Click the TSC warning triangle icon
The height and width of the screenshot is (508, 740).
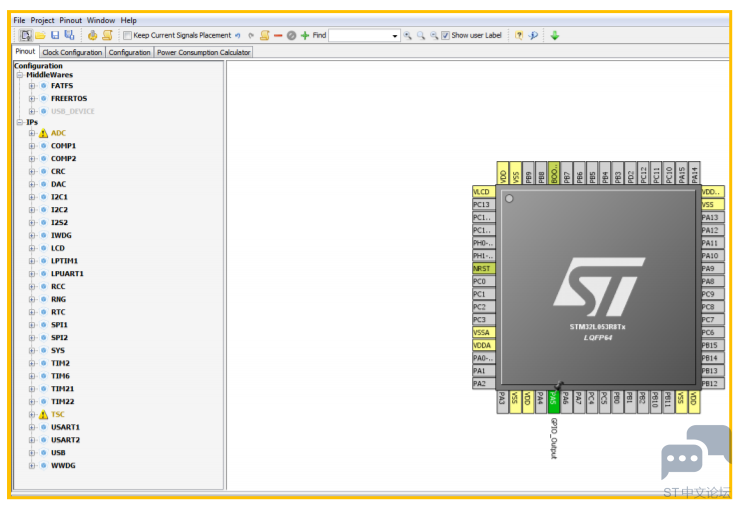click(43, 415)
